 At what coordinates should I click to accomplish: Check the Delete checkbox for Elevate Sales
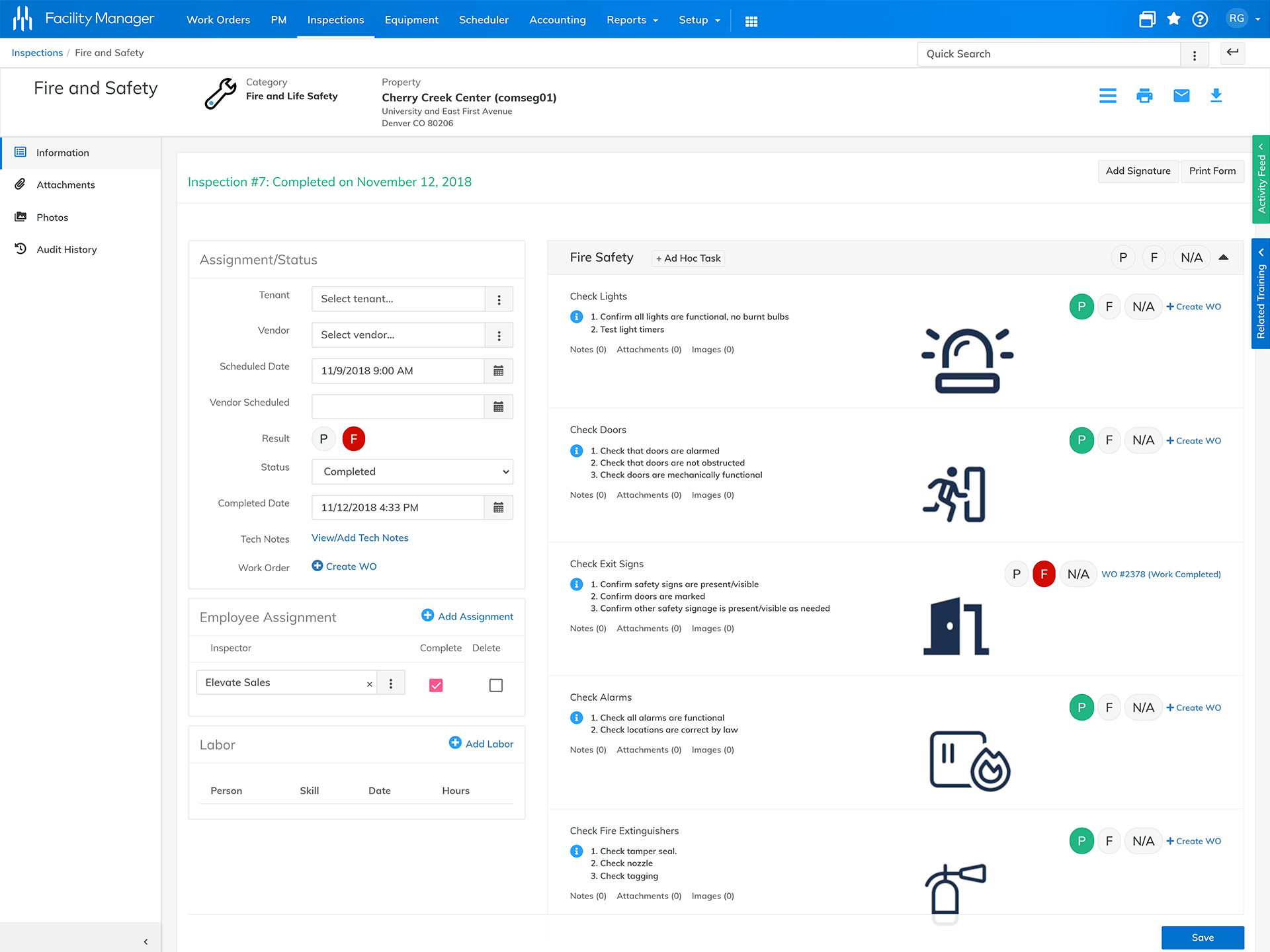pyautogui.click(x=495, y=685)
